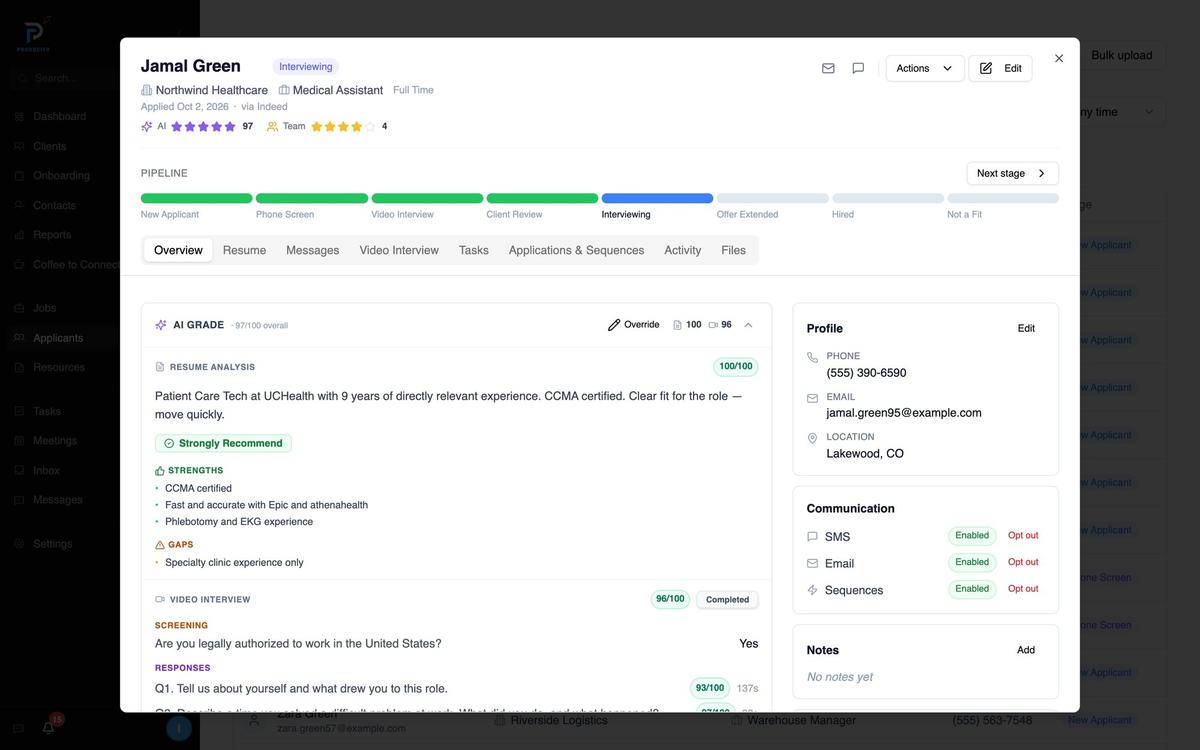
Task: Close the Jamal Green applicant dialog
Action: click(1059, 58)
